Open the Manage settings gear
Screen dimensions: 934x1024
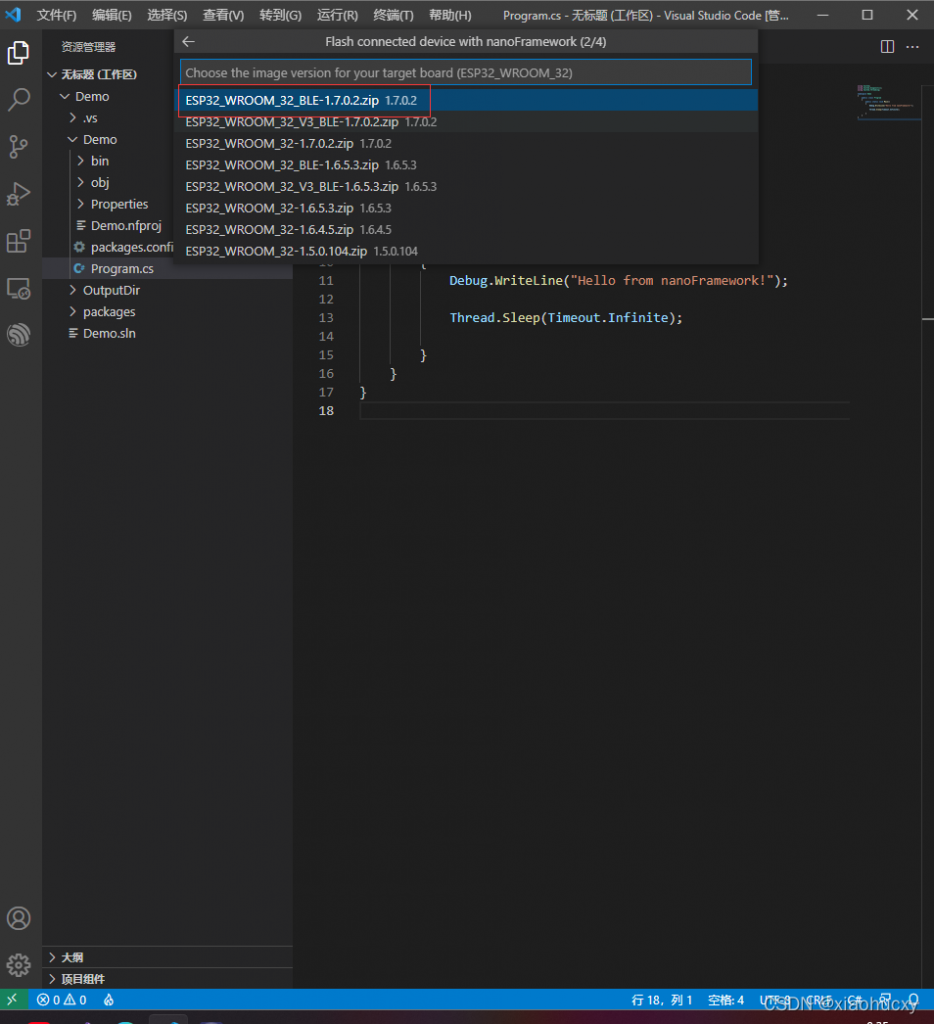point(18,965)
